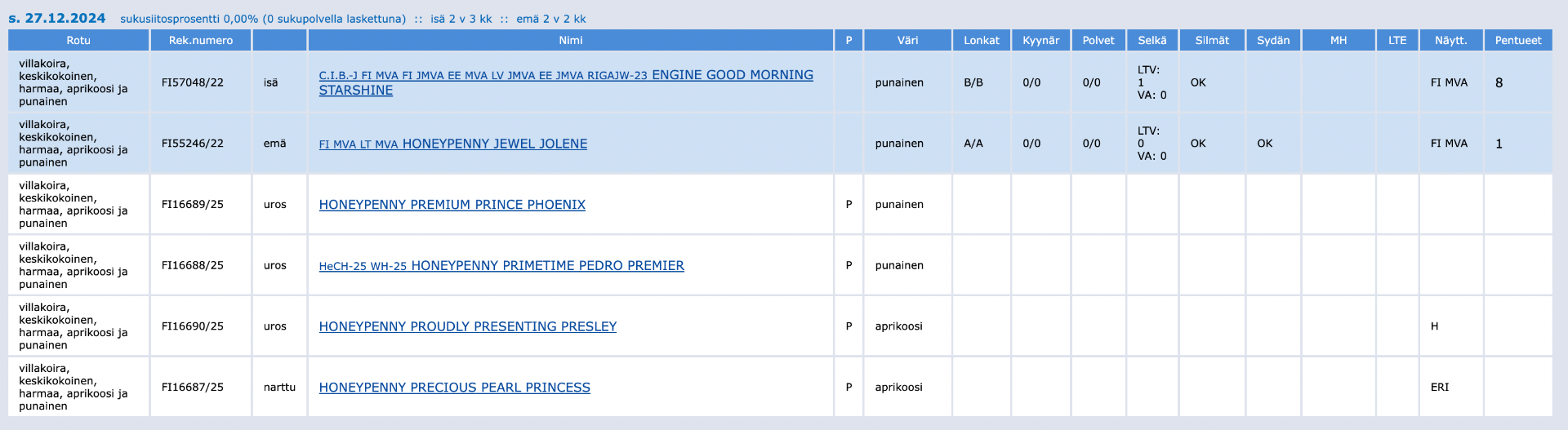Click the Rek.numero column header

[201, 40]
